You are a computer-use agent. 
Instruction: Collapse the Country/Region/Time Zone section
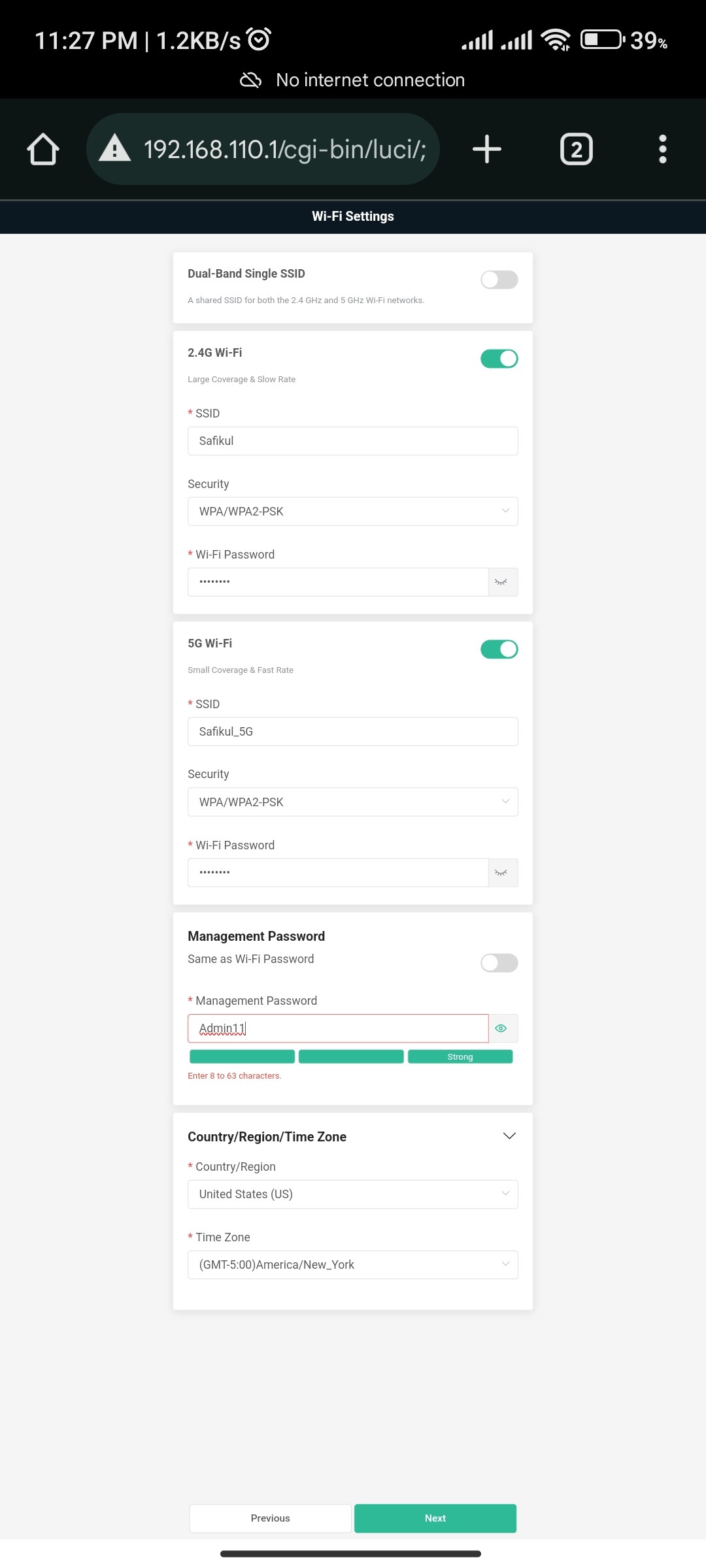pos(509,1136)
